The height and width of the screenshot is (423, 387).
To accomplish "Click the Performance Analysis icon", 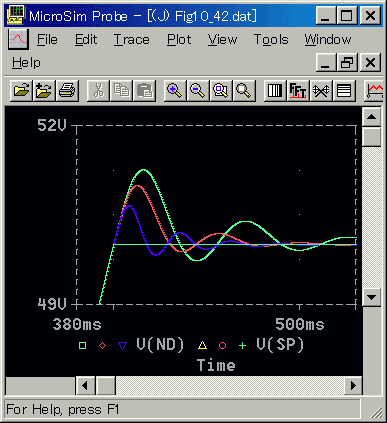I will tap(321, 90).
